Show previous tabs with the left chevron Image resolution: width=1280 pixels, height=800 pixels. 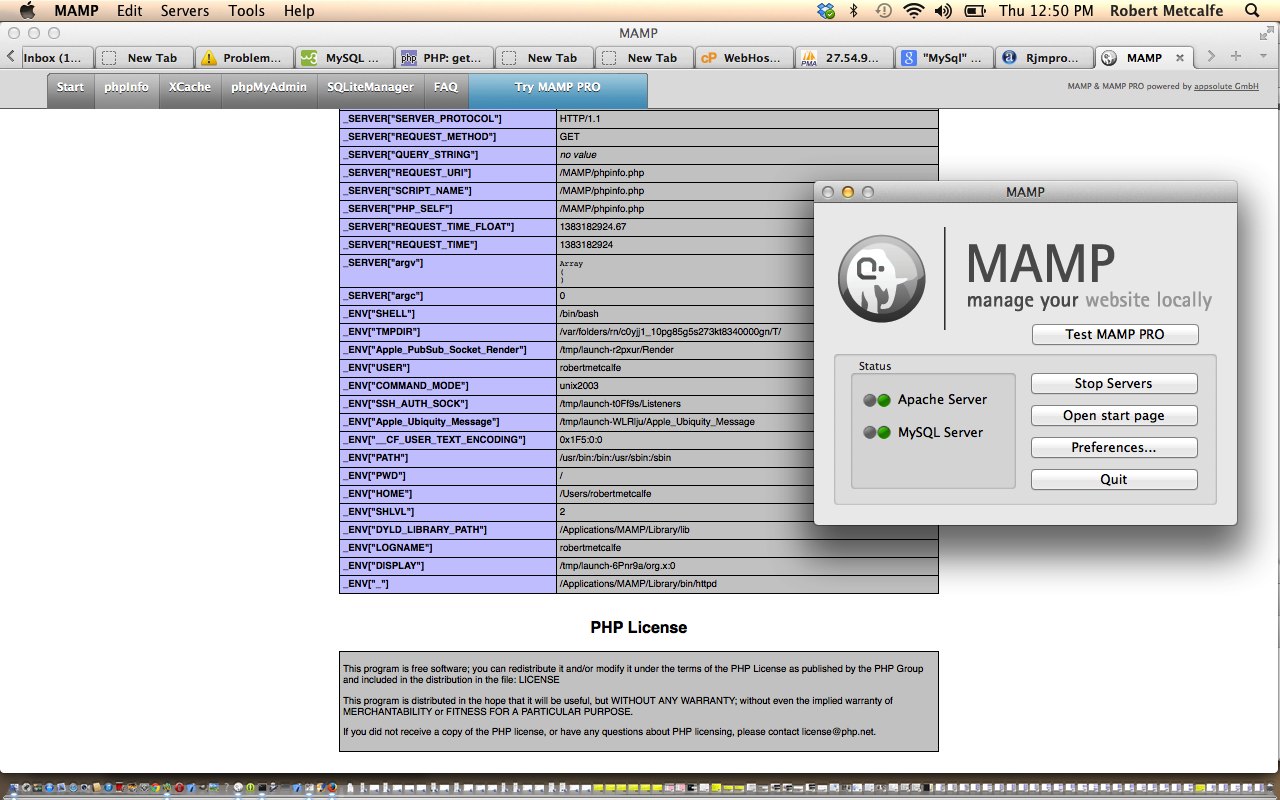coord(10,57)
